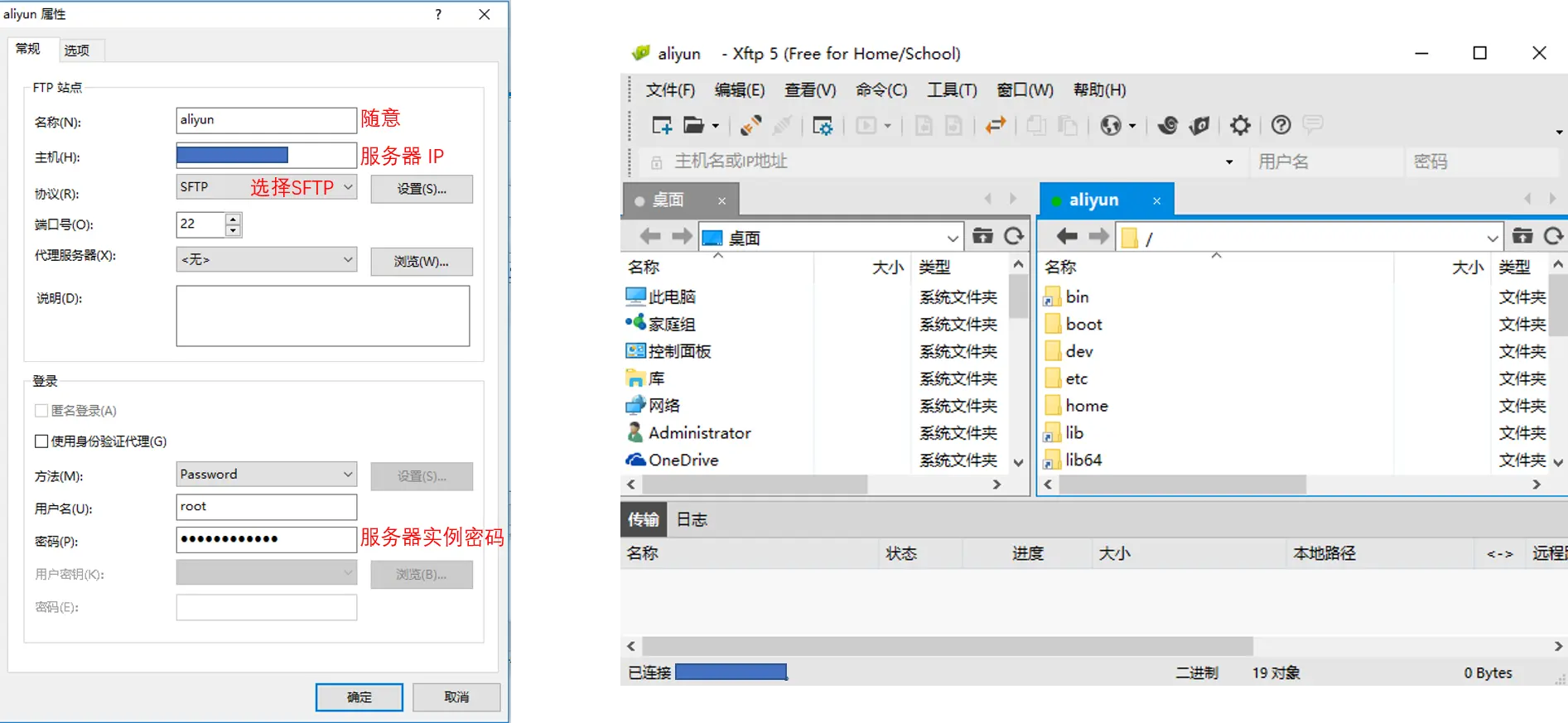Switch to the 日志 tab in the transfer panel

pyautogui.click(x=692, y=519)
